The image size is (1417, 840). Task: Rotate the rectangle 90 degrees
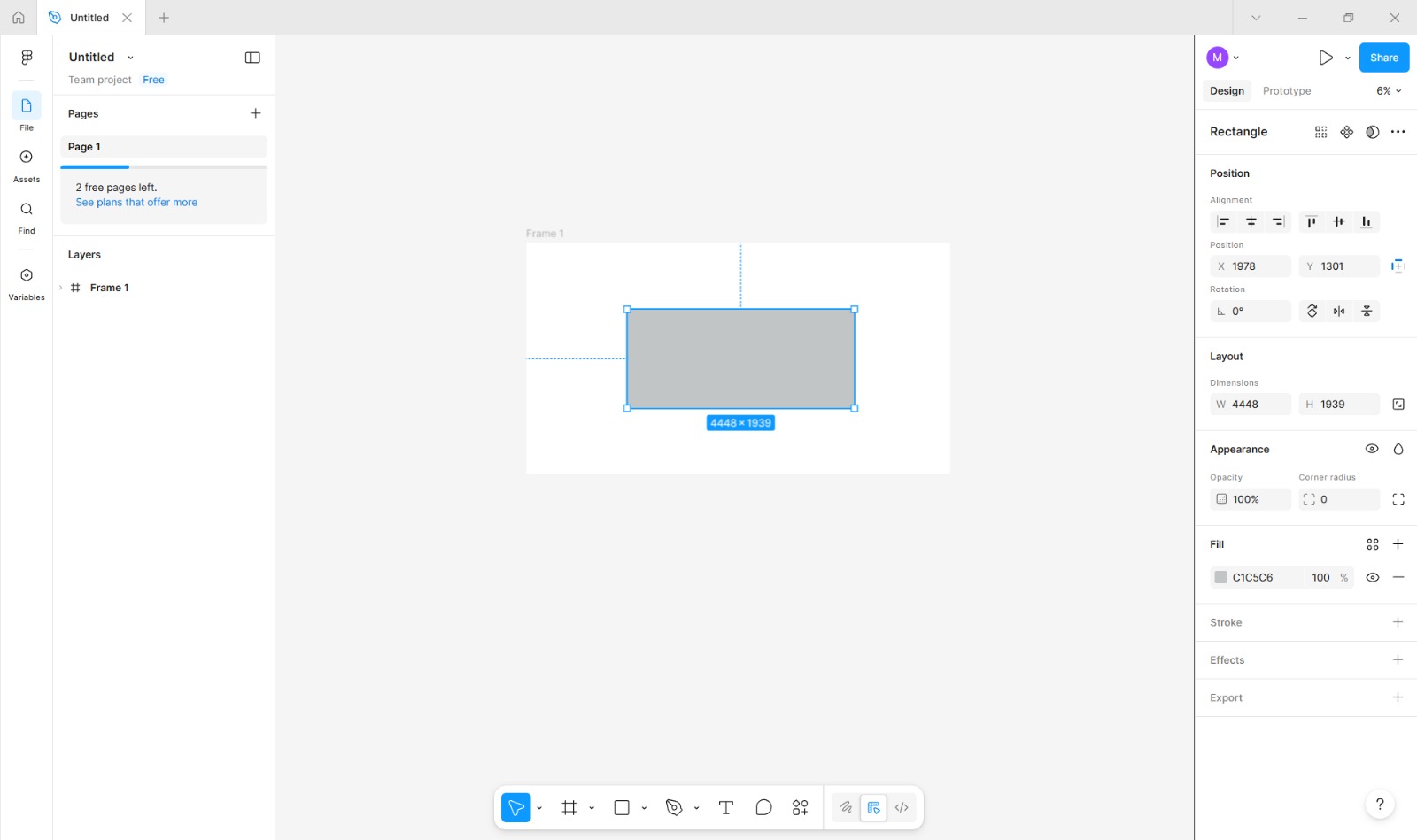click(x=1312, y=311)
